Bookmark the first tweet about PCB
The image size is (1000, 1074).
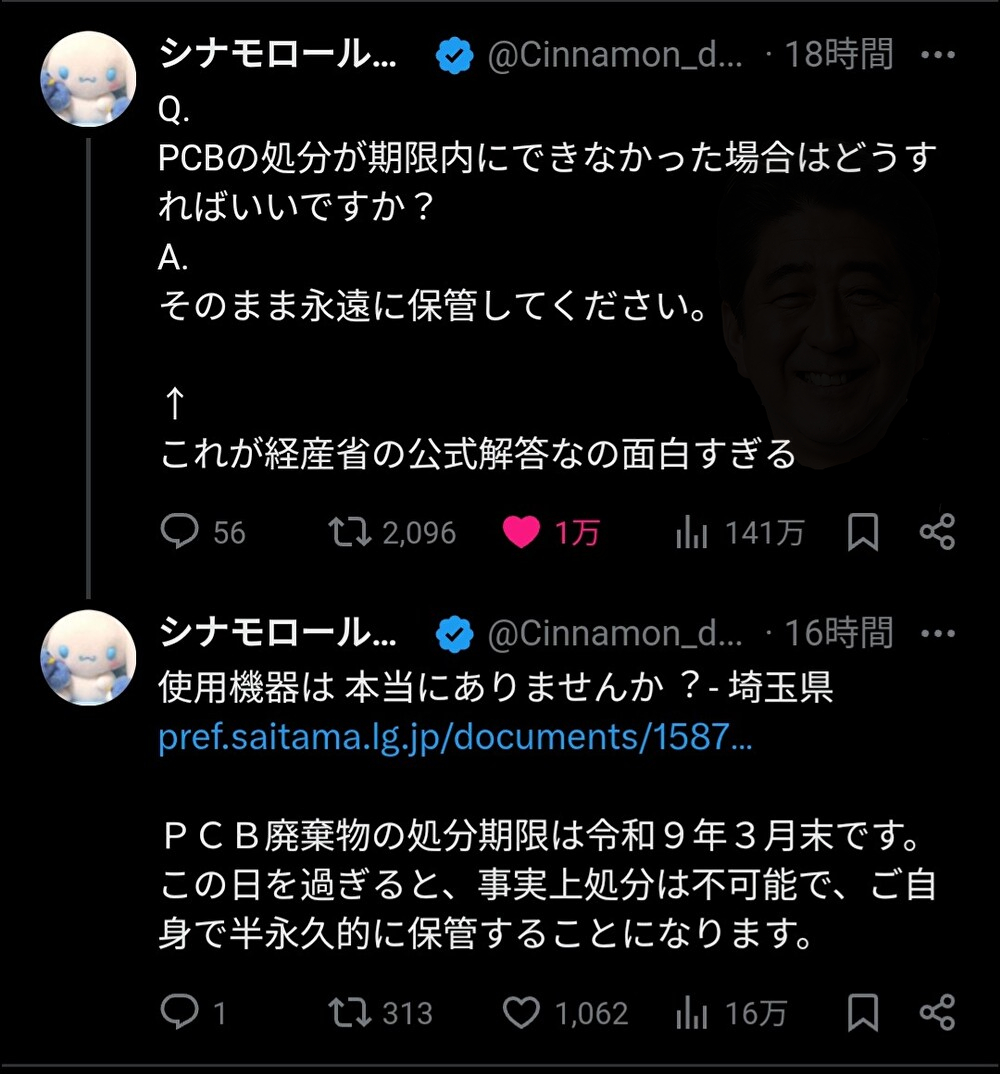[862, 532]
